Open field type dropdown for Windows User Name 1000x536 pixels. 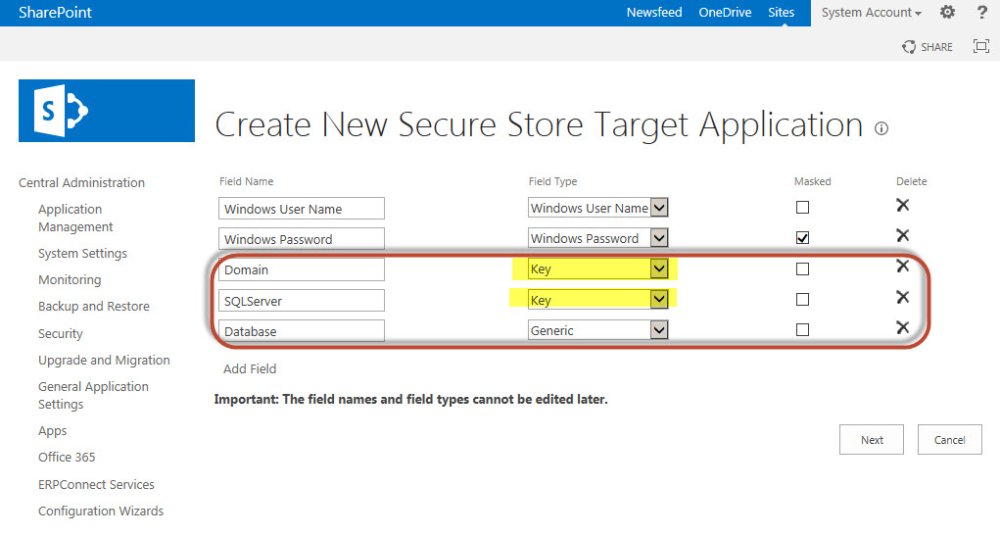[598, 207]
